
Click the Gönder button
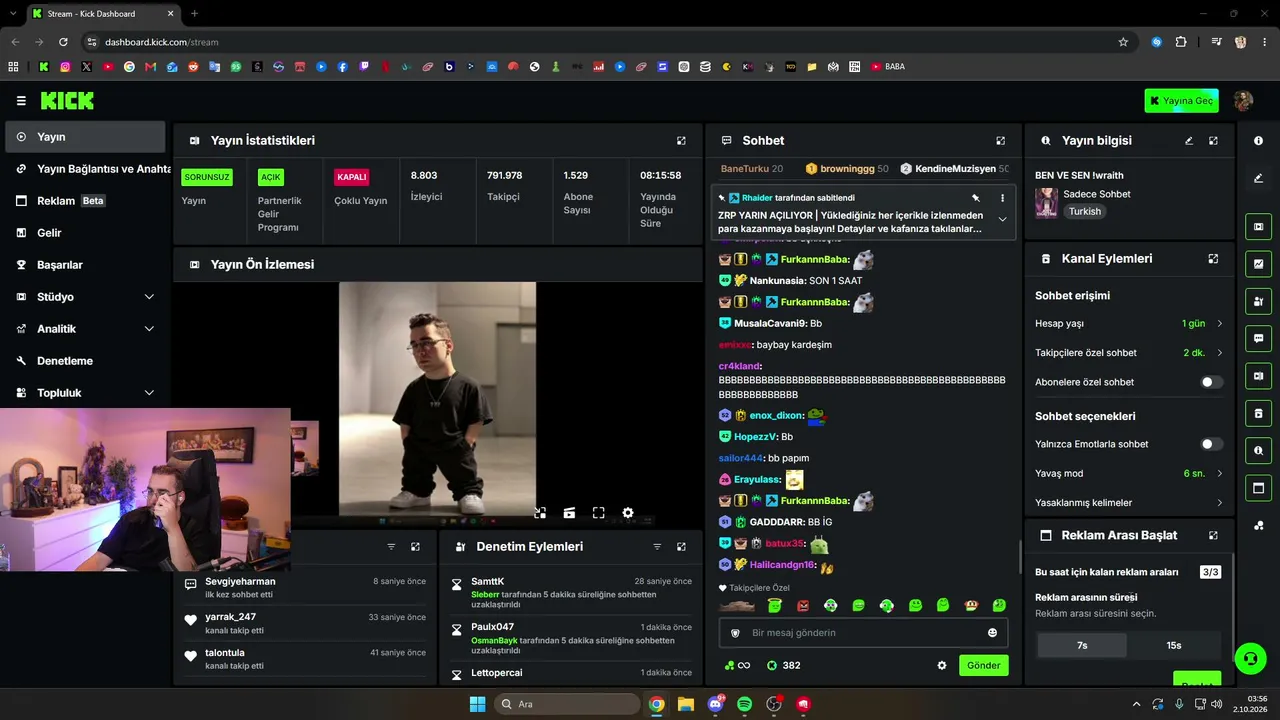click(983, 665)
